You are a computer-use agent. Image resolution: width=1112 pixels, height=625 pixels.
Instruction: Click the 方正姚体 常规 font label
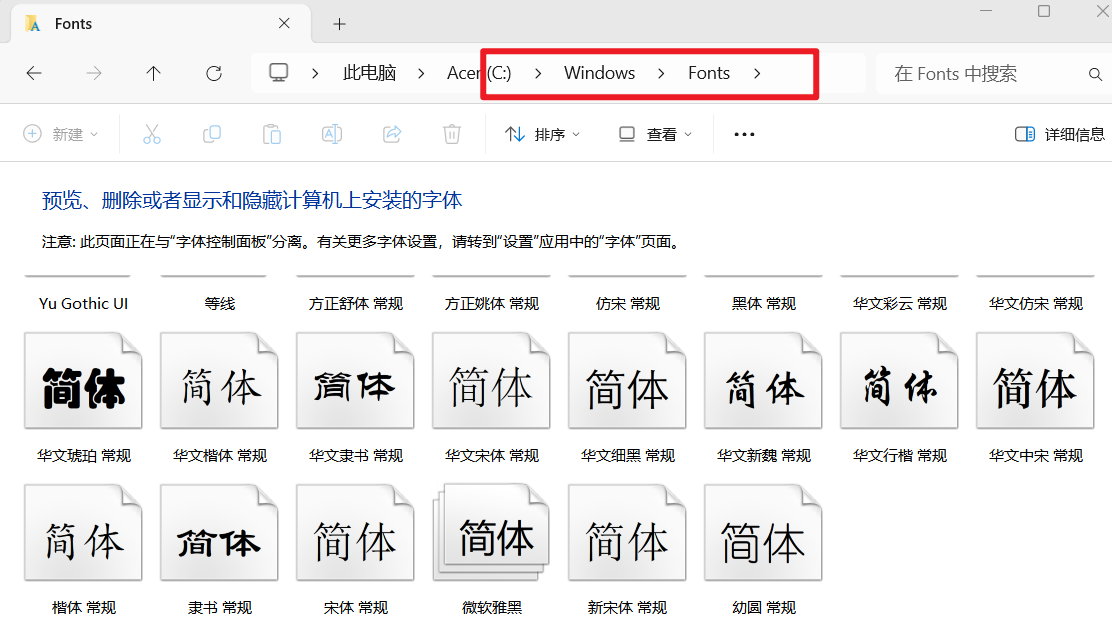click(491, 304)
